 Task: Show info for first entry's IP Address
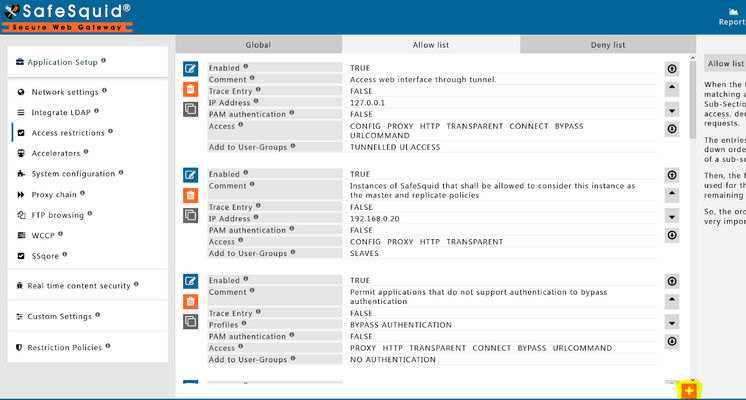(256, 101)
